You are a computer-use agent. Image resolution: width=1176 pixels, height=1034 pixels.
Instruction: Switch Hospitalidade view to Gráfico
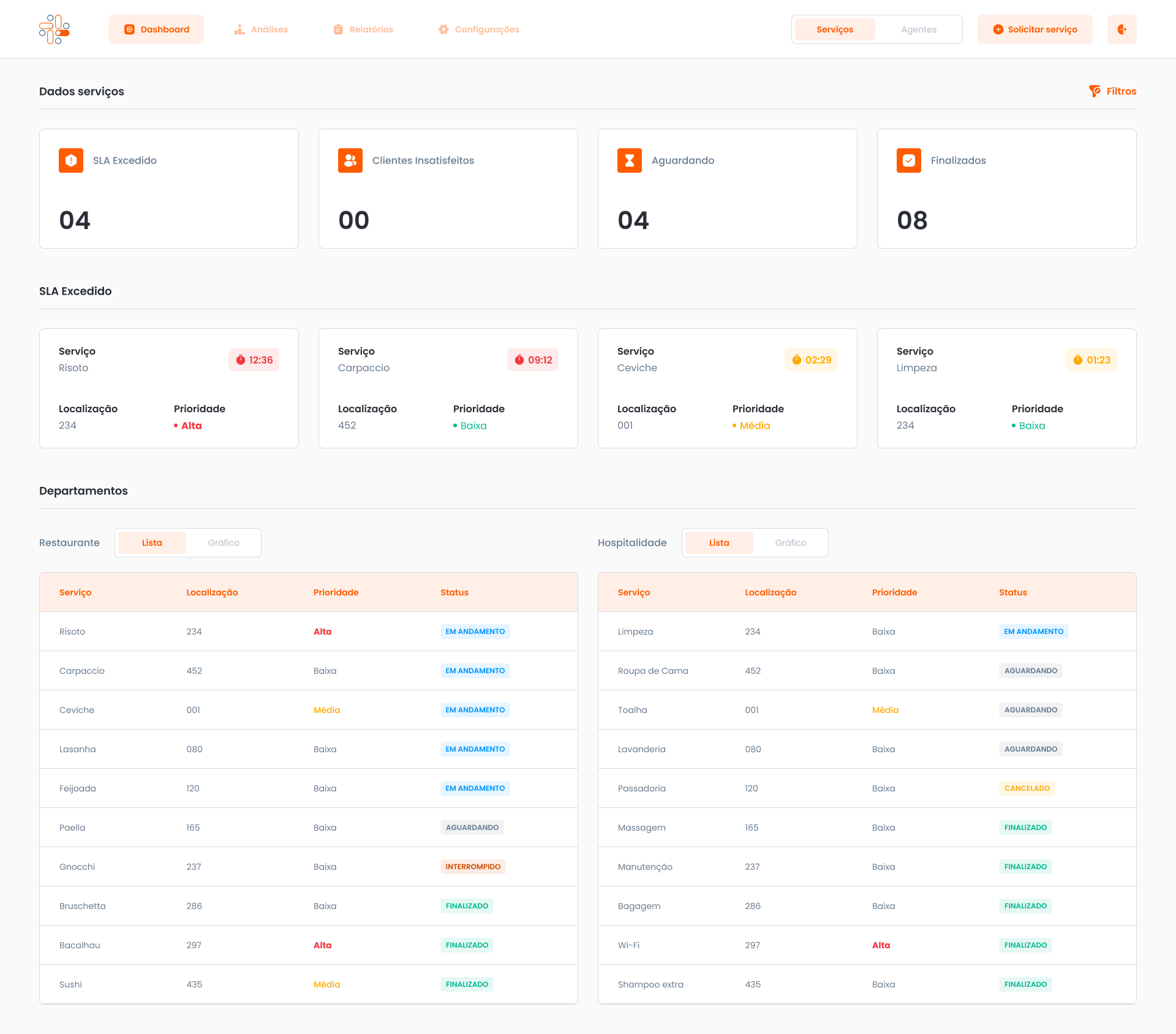point(791,543)
